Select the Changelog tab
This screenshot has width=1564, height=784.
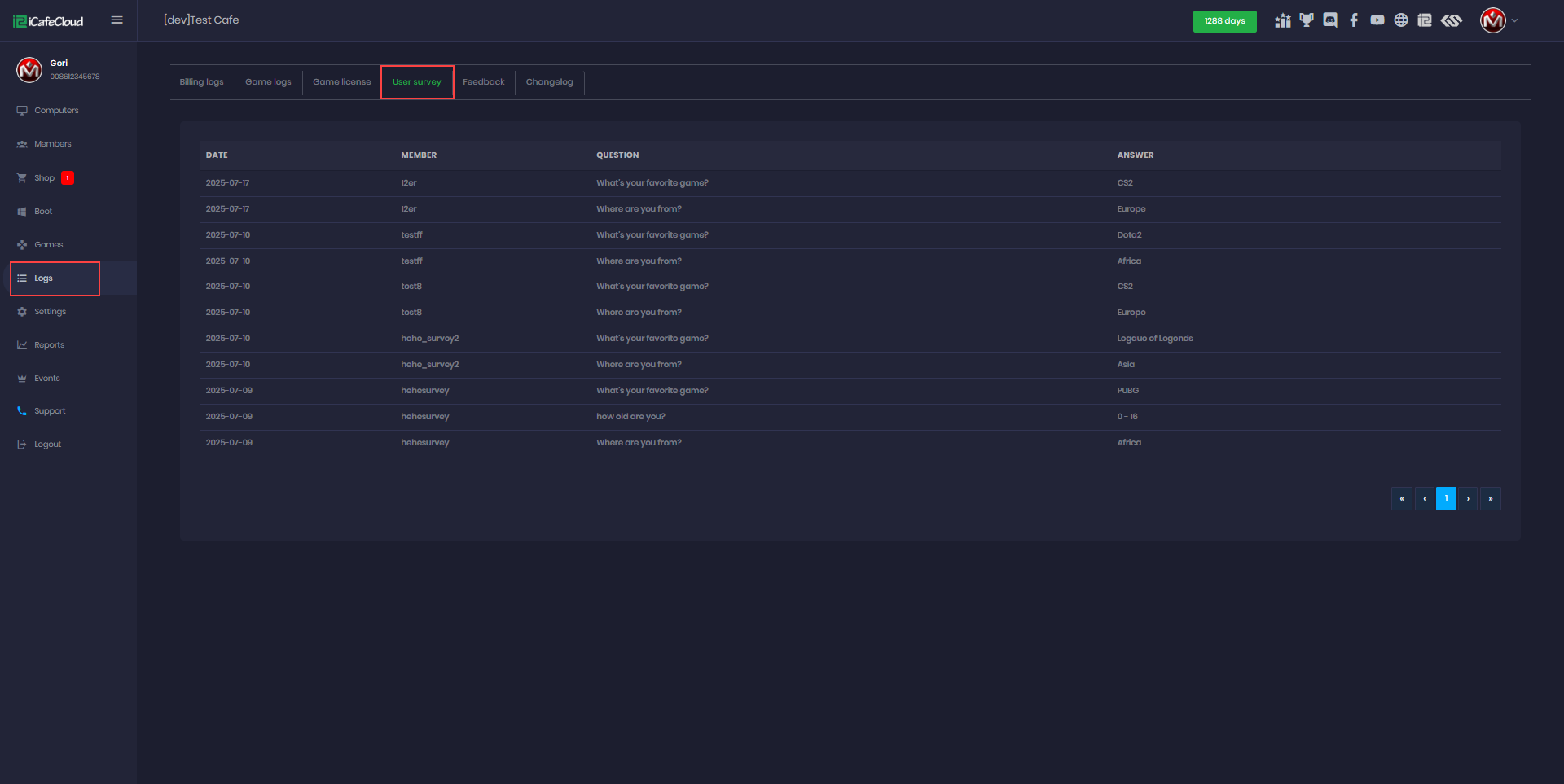pos(549,82)
